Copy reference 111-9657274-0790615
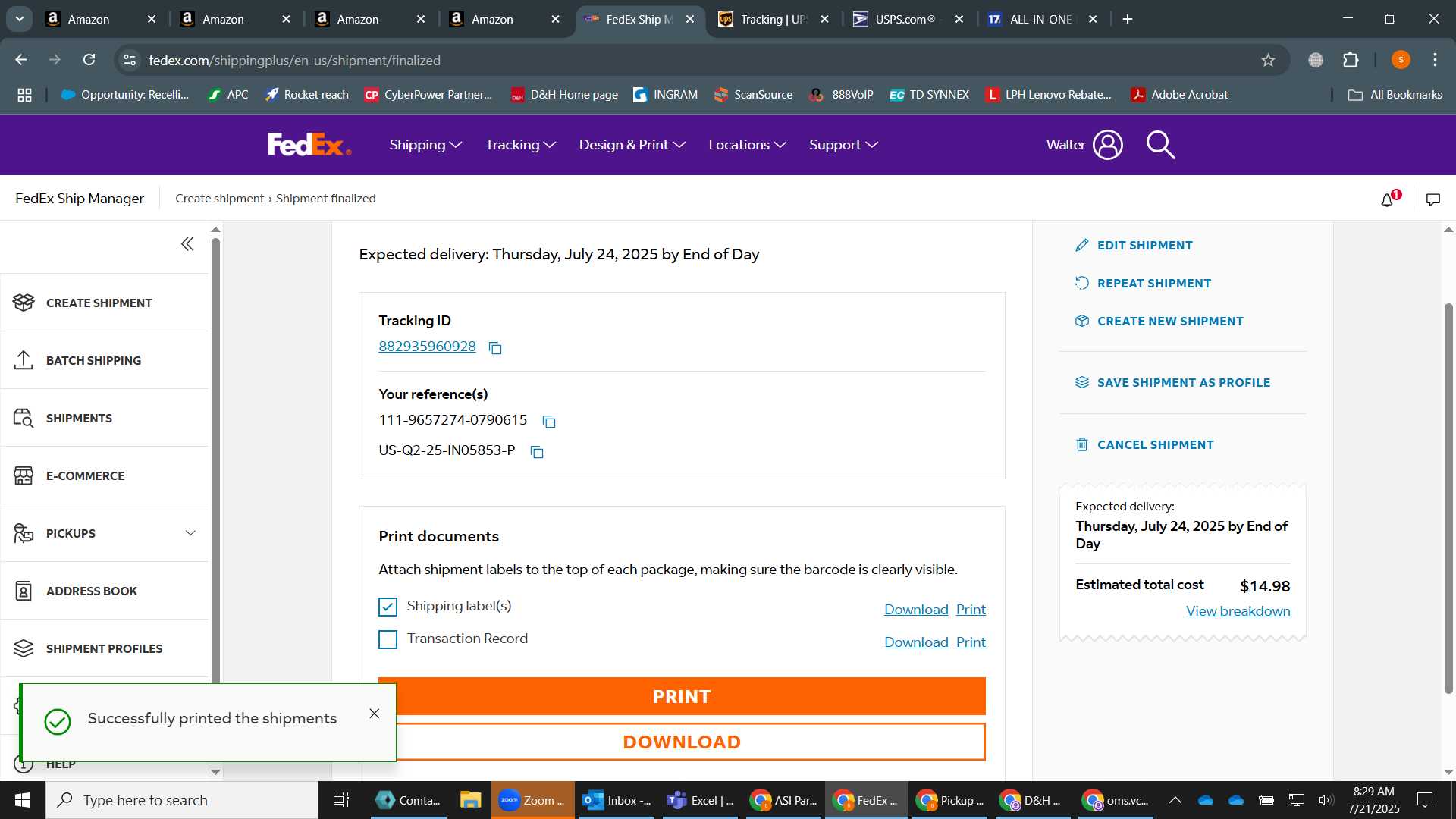1456x819 pixels. pyautogui.click(x=549, y=422)
